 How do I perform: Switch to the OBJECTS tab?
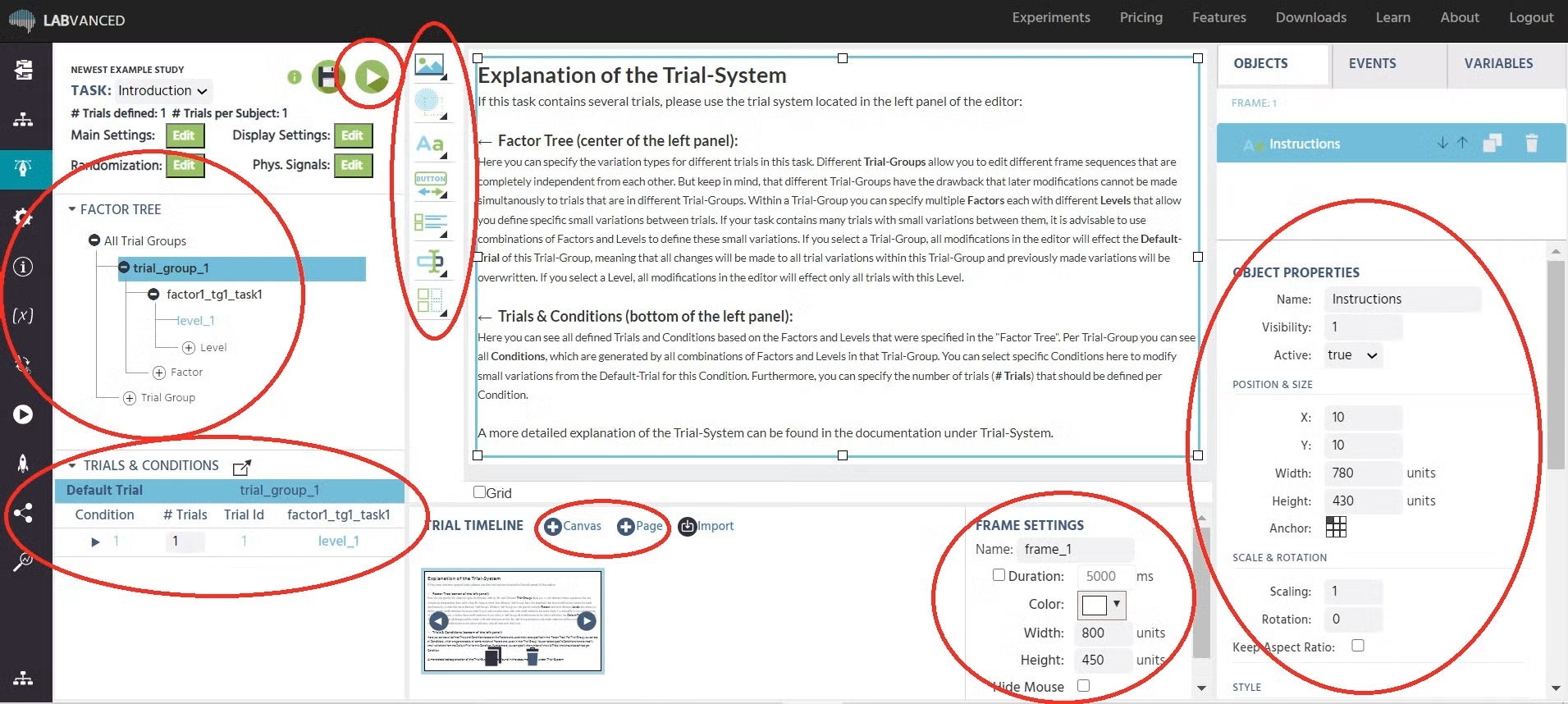(x=1273, y=64)
